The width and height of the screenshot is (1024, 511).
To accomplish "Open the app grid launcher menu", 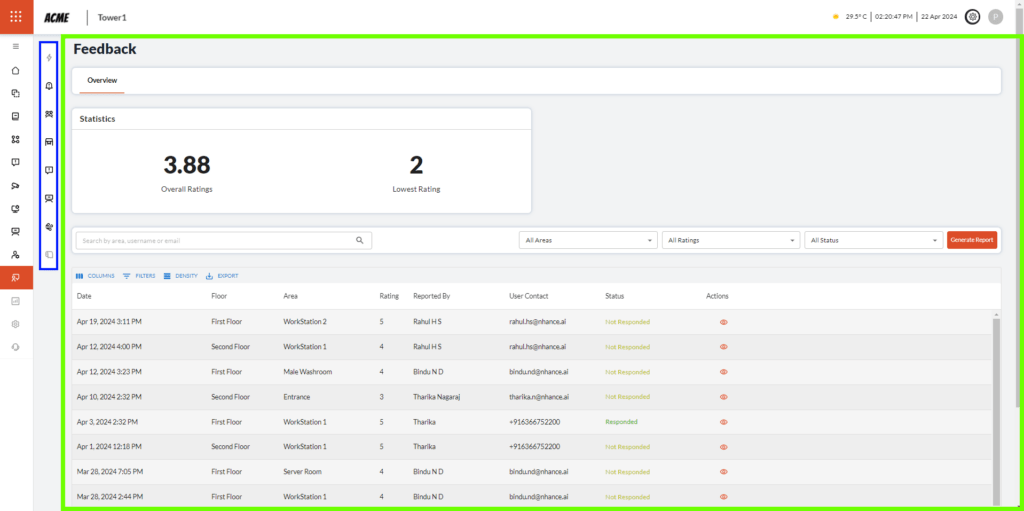I will tap(16, 17).
